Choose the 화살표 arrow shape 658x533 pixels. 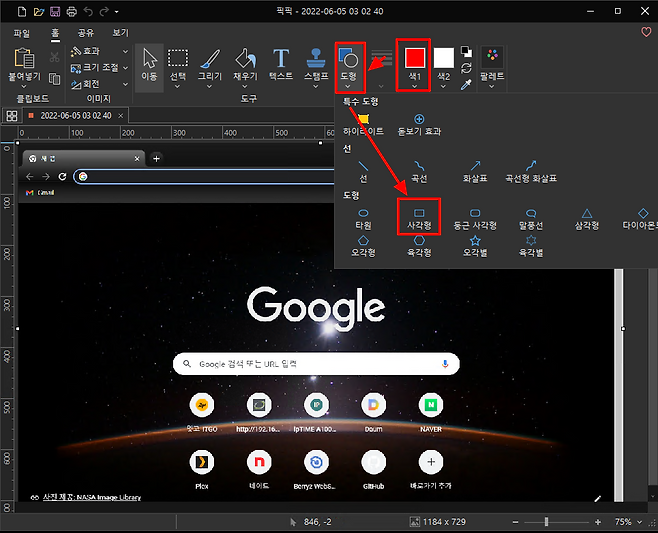(x=475, y=172)
